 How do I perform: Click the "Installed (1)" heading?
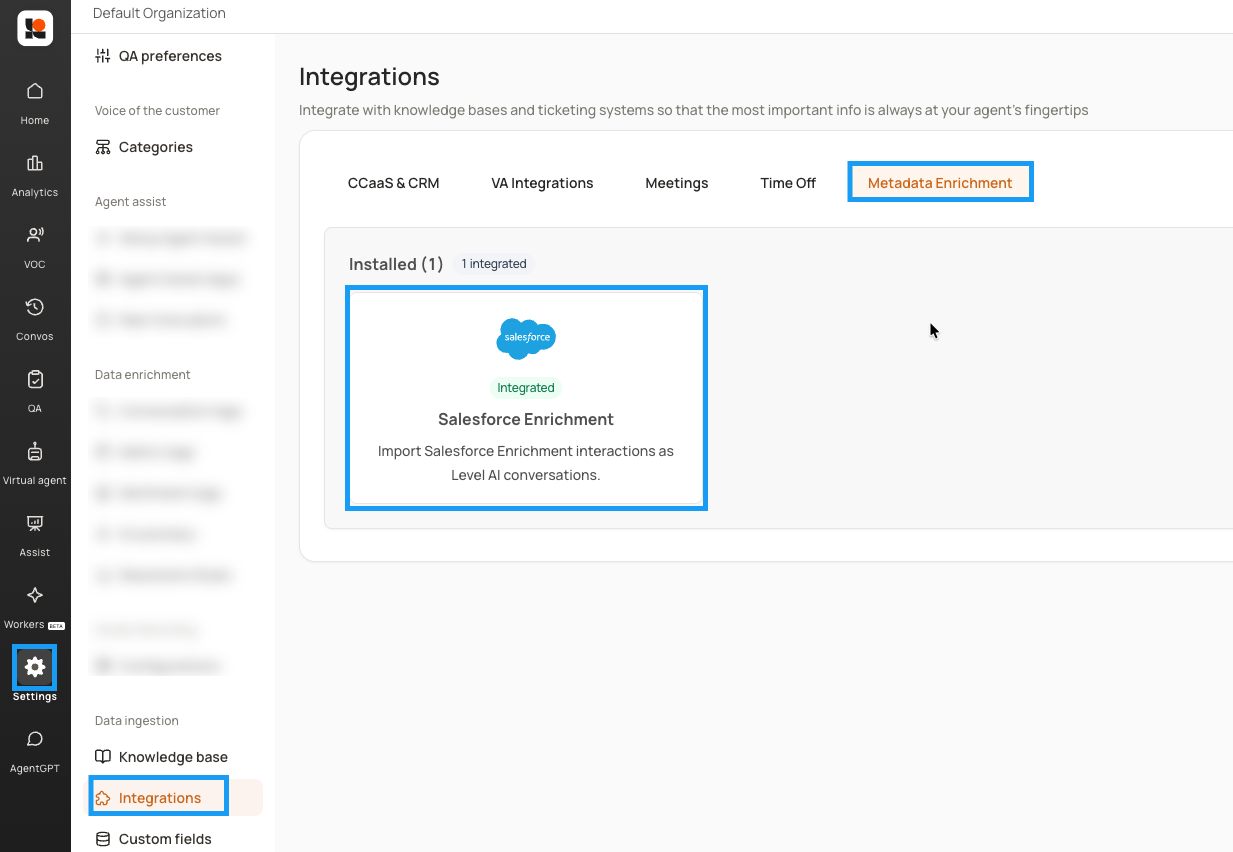click(x=396, y=264)
